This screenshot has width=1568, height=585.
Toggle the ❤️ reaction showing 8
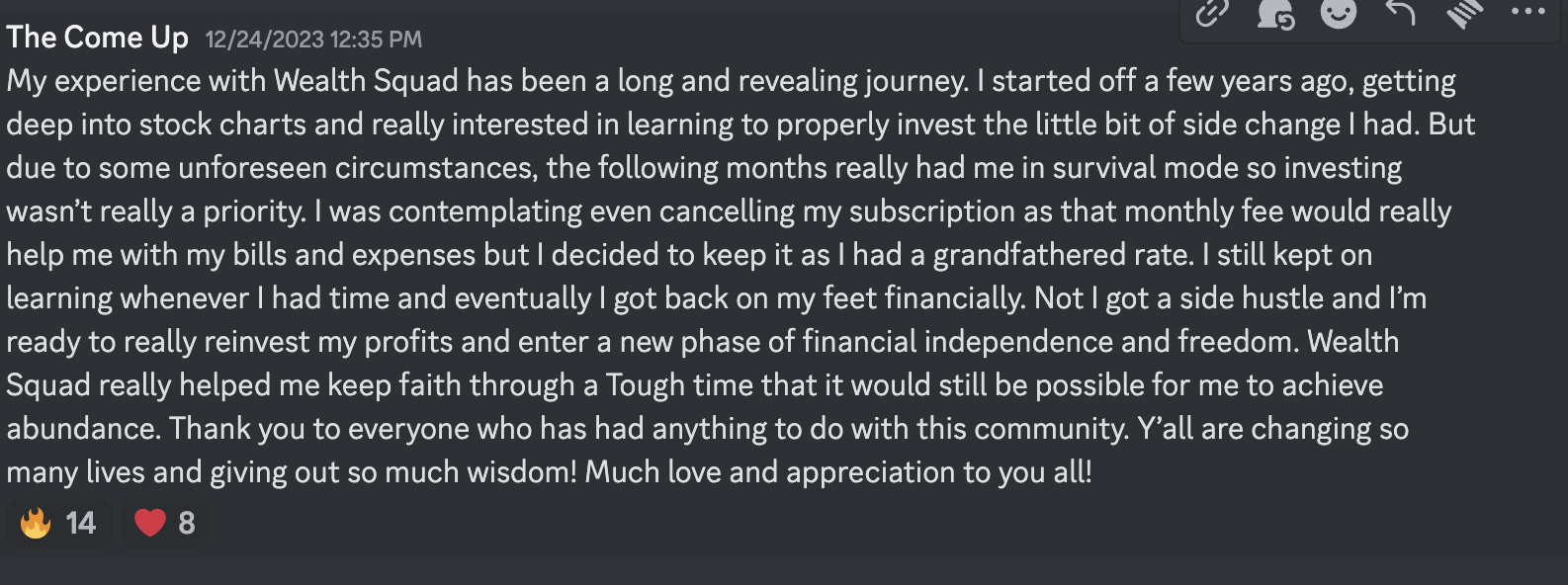[164, 522]
